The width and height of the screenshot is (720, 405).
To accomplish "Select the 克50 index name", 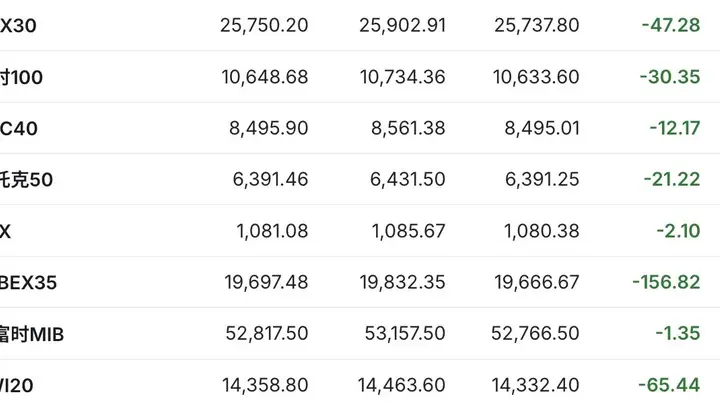I will [x=26, y=180].
